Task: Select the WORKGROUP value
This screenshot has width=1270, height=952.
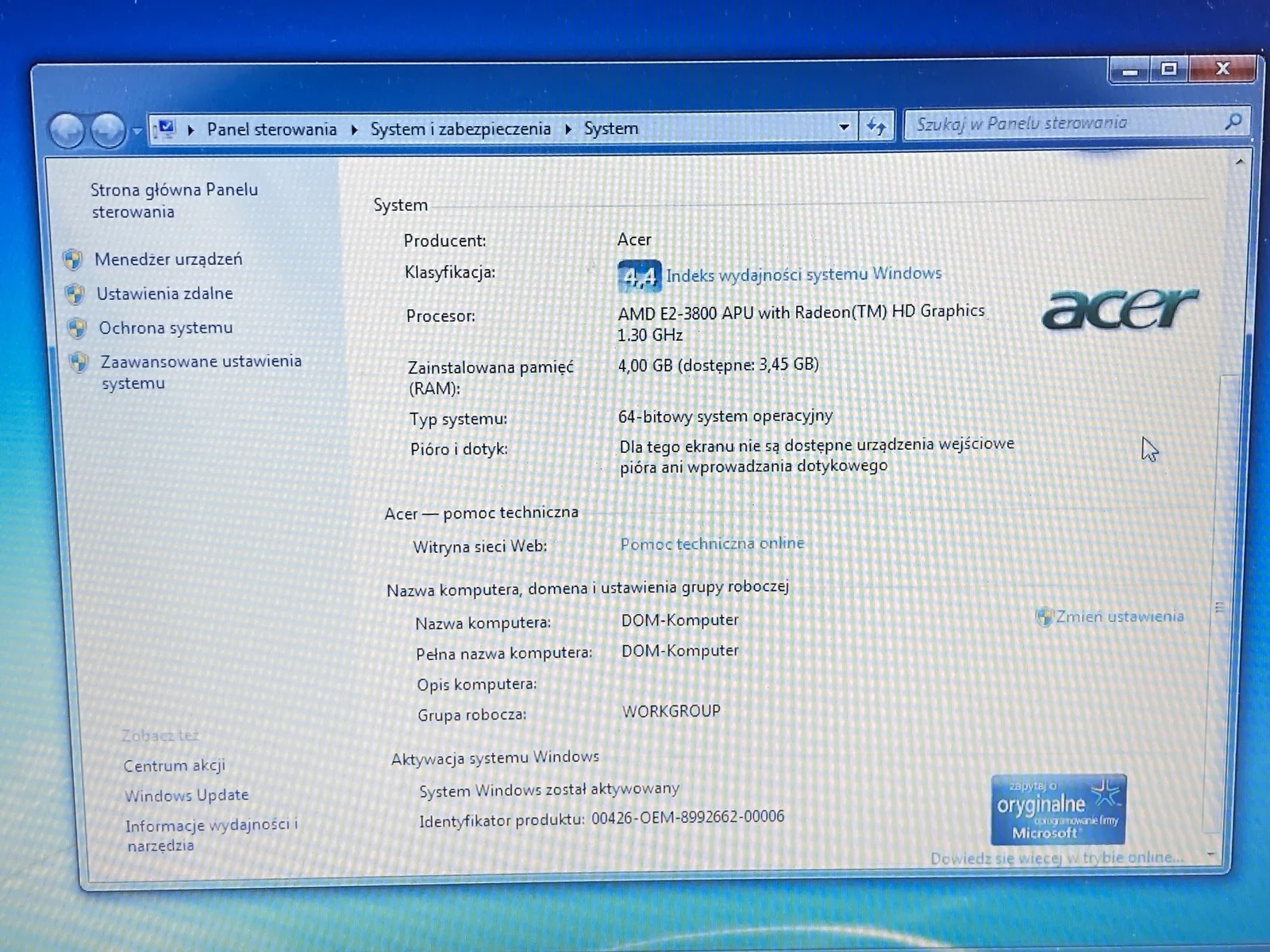Action: (672, 712)
